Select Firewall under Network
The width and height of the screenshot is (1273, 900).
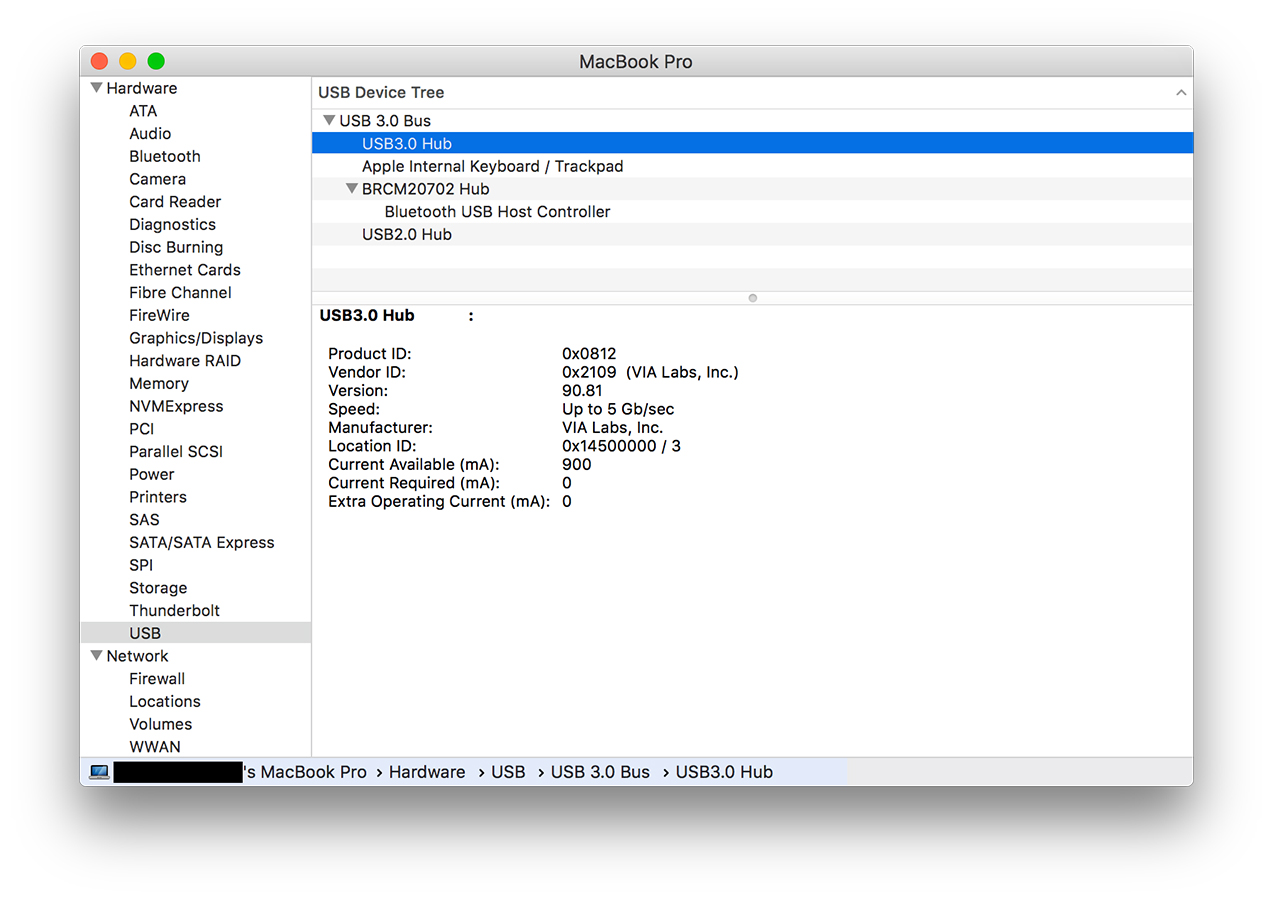(x=156, y=678)
